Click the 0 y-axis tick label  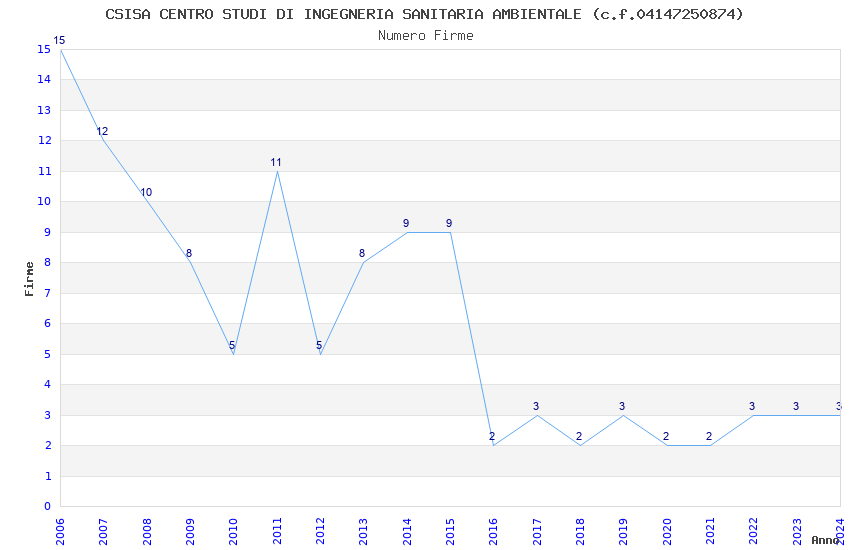[x=48, y=506]
